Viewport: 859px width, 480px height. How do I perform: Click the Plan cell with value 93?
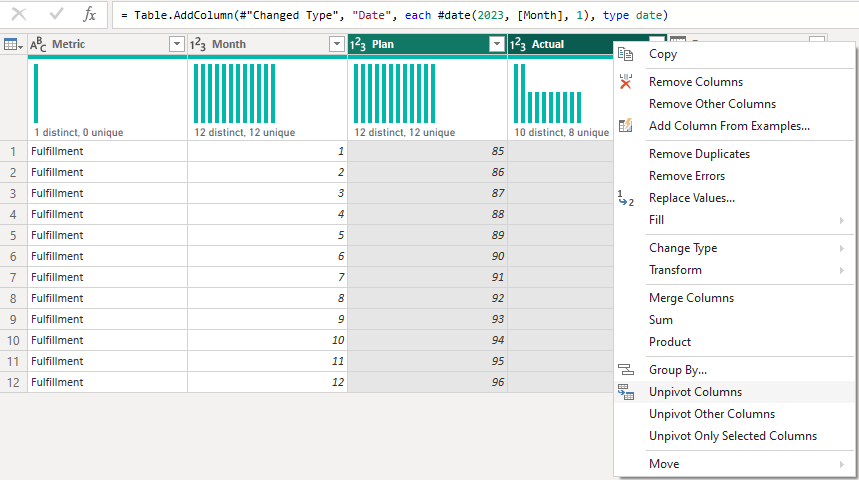[x=427, y=319]
